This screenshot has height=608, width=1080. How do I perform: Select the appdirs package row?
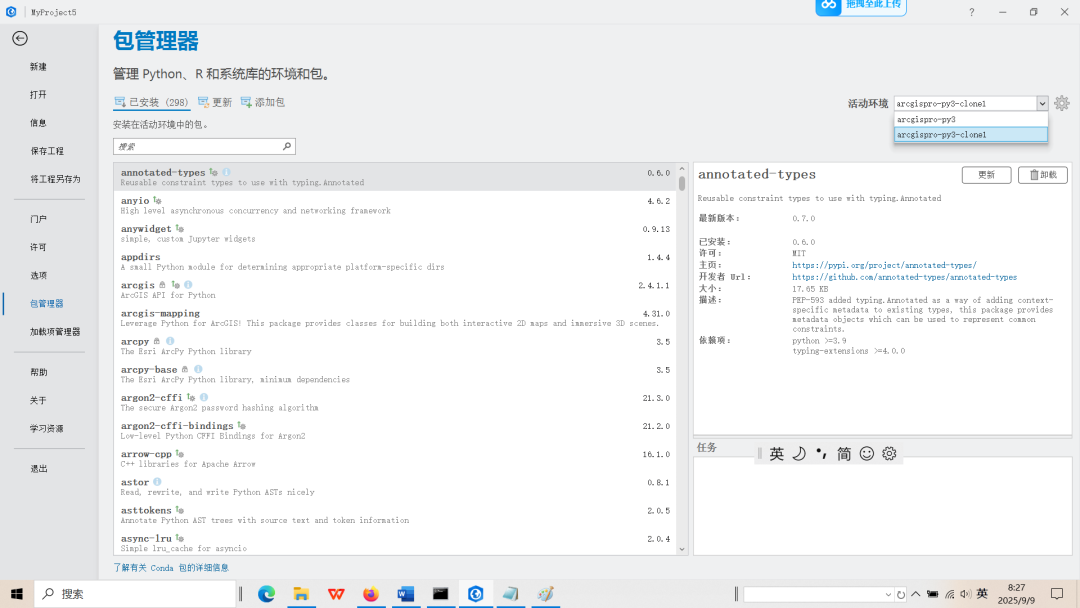(395, 262)
